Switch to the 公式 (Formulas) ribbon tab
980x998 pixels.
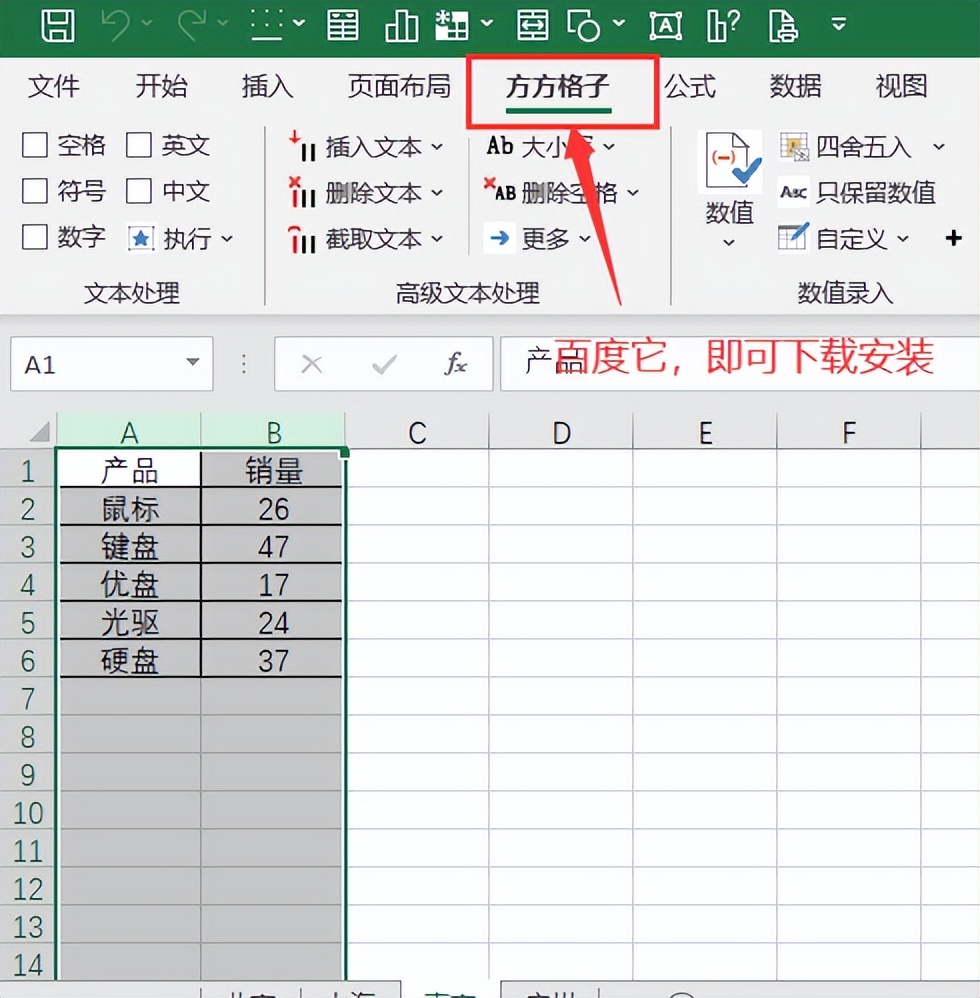pyautogui.click(x=691, y=87)
